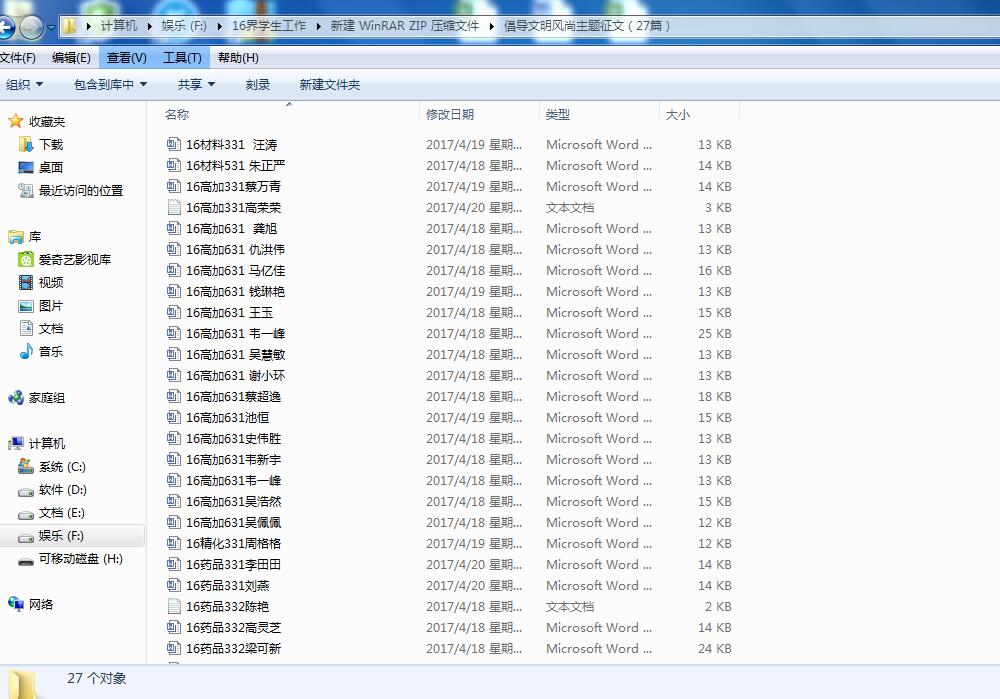Open the Tools (工具) menu
Viewport: 1000px width, 699px height.
click(182, 58)
